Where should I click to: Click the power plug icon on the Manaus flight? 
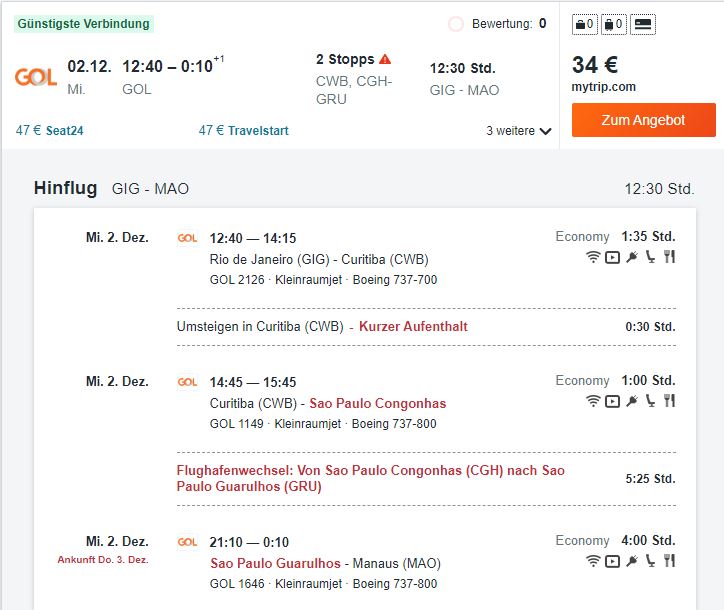point(632,561)
